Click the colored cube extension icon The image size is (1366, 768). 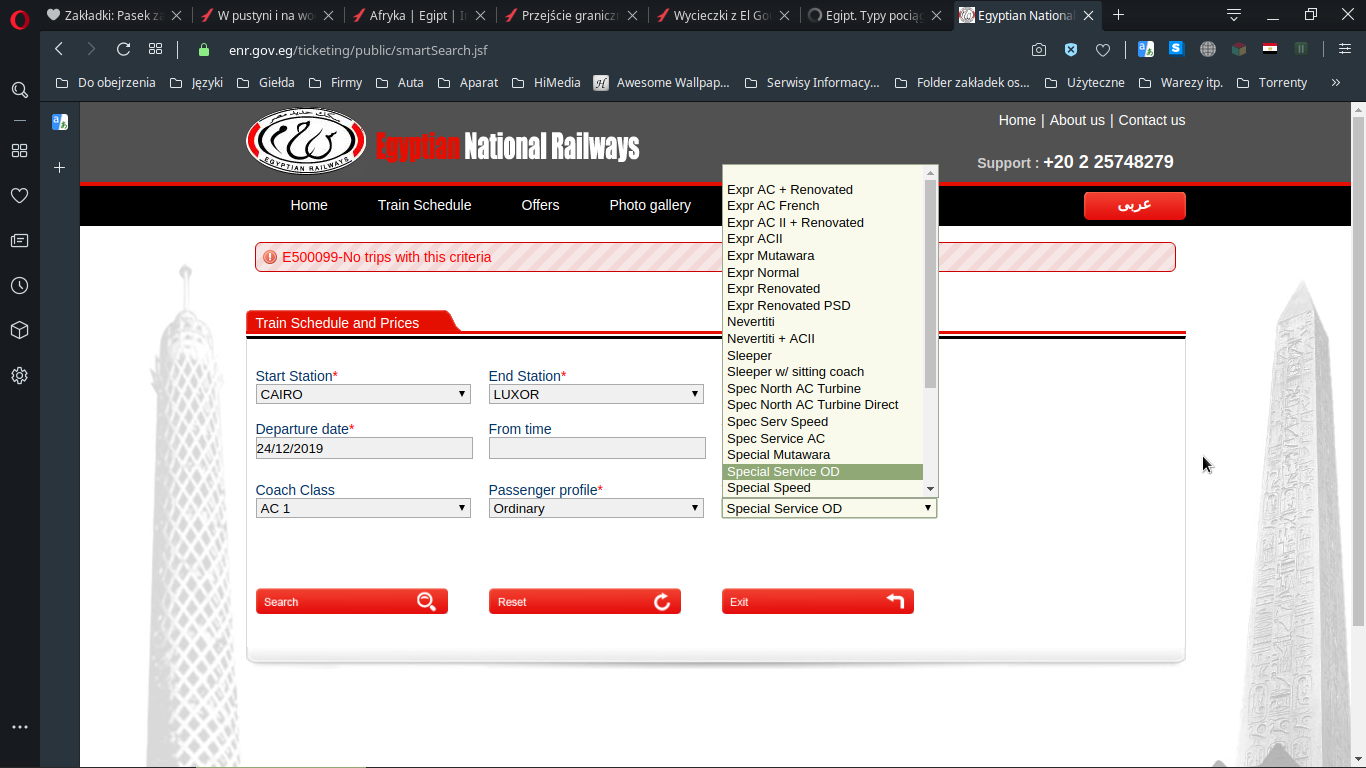pos(1239,48)
